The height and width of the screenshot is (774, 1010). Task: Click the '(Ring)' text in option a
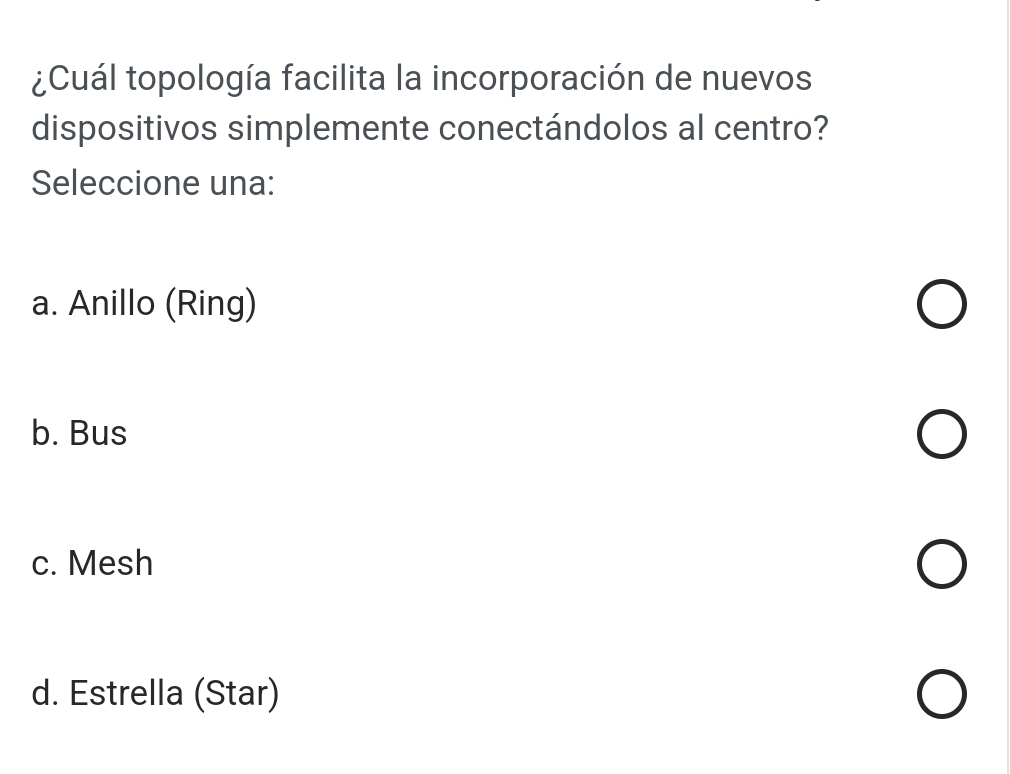(211, 303)
